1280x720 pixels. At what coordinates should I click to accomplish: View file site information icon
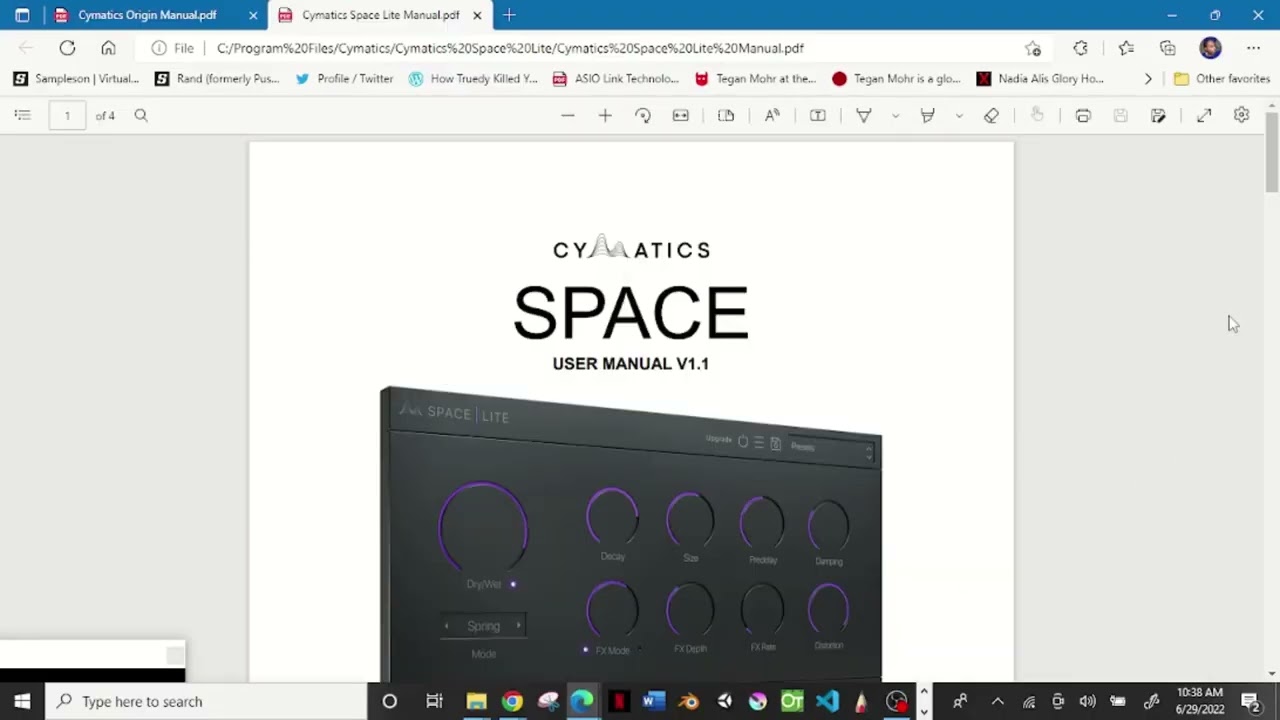coord(159,48)
